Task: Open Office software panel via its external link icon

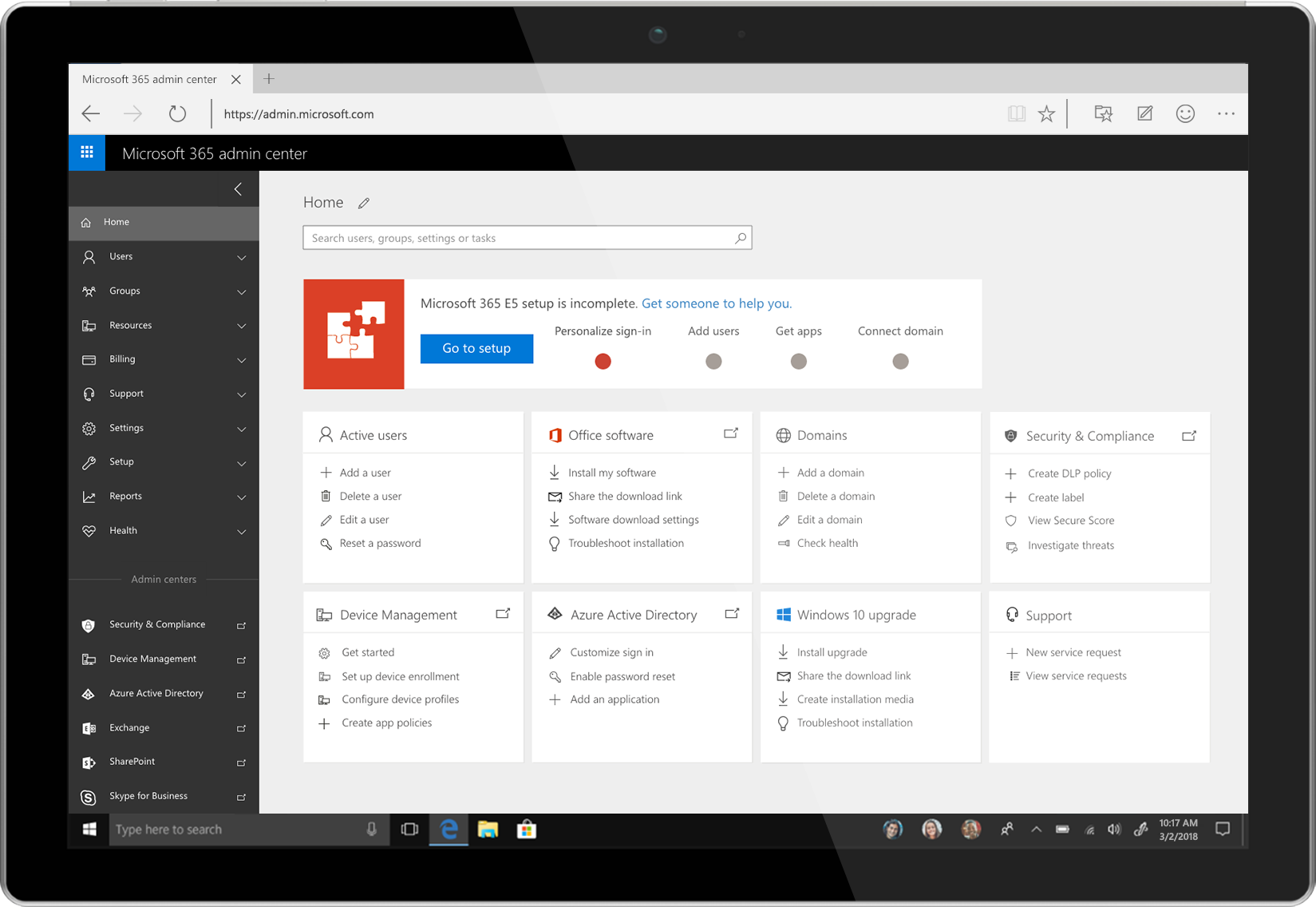Action: pyautogui.click(x=730, y=433)
